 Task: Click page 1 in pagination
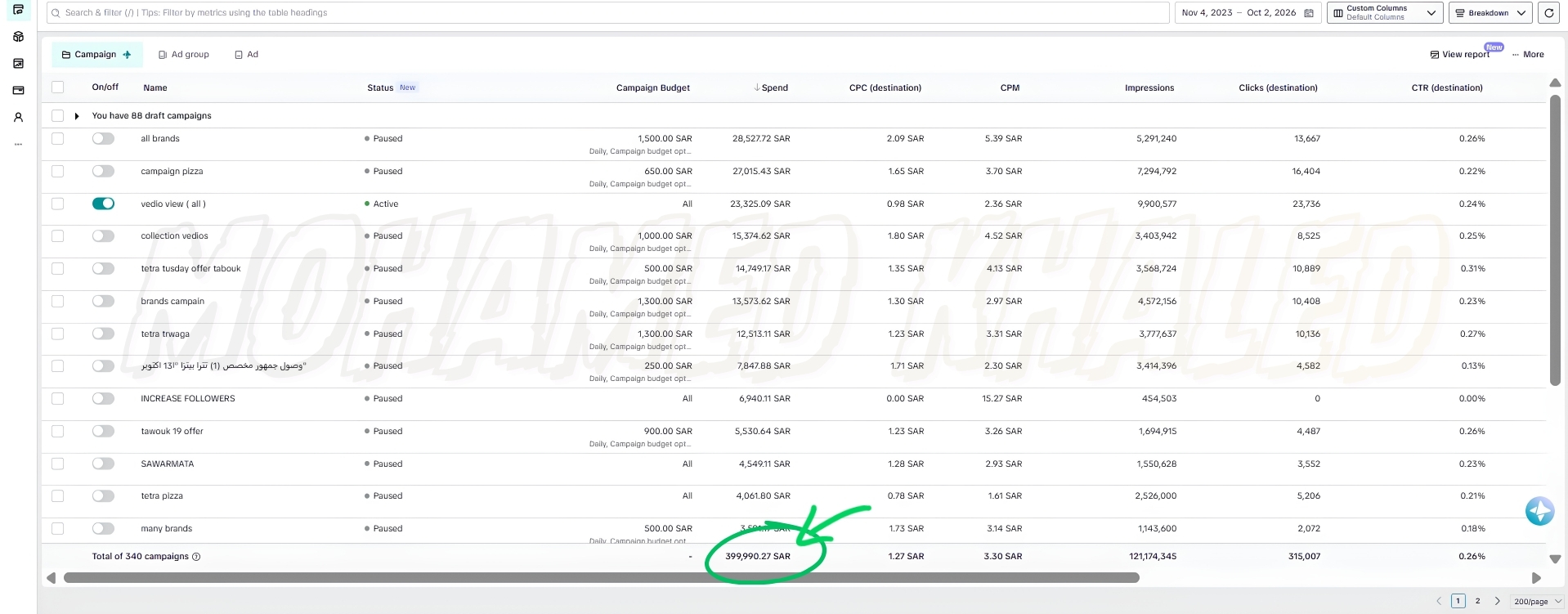click(x=1458, y=601)
